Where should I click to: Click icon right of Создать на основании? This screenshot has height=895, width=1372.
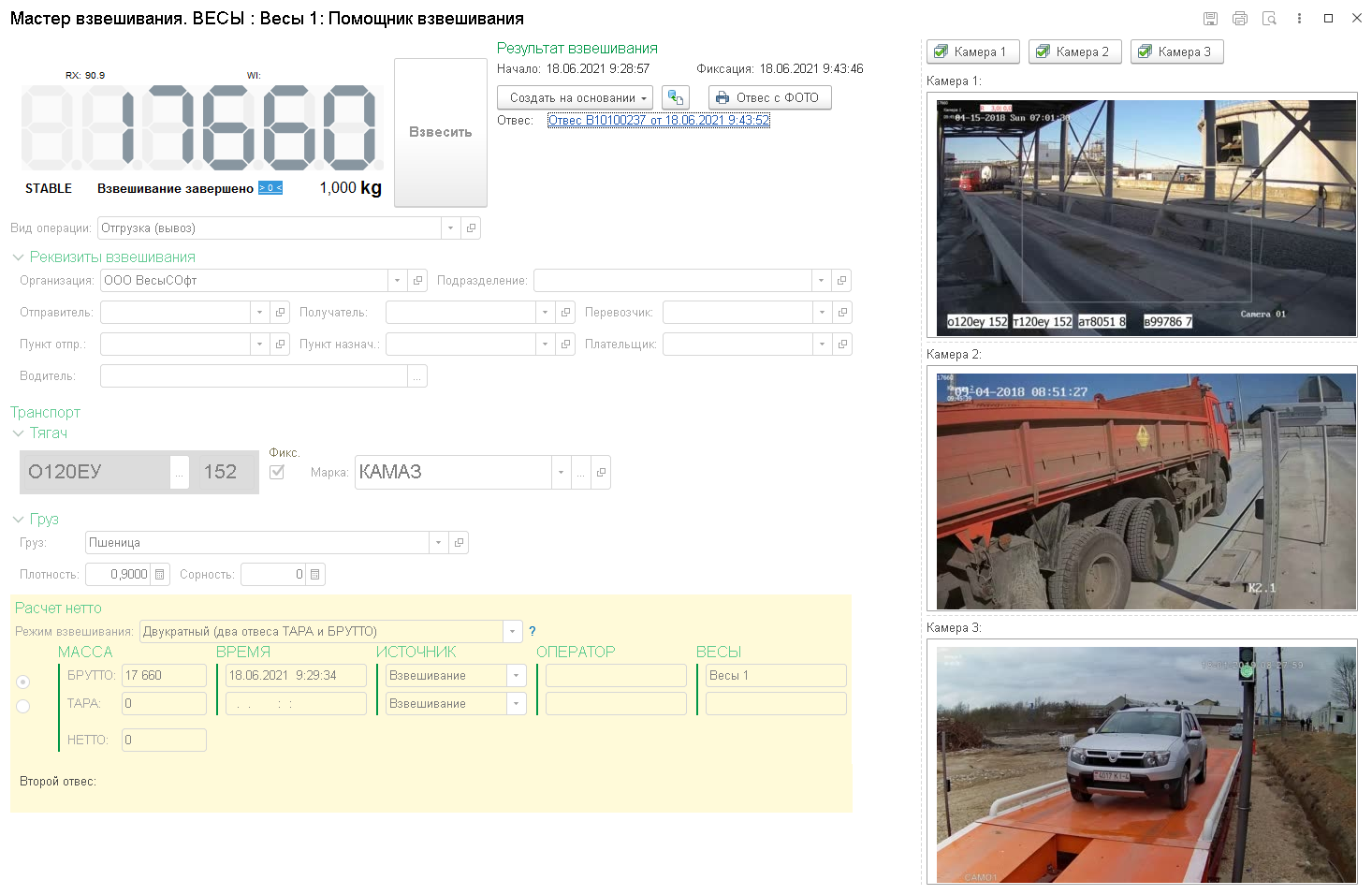(676, 98)
